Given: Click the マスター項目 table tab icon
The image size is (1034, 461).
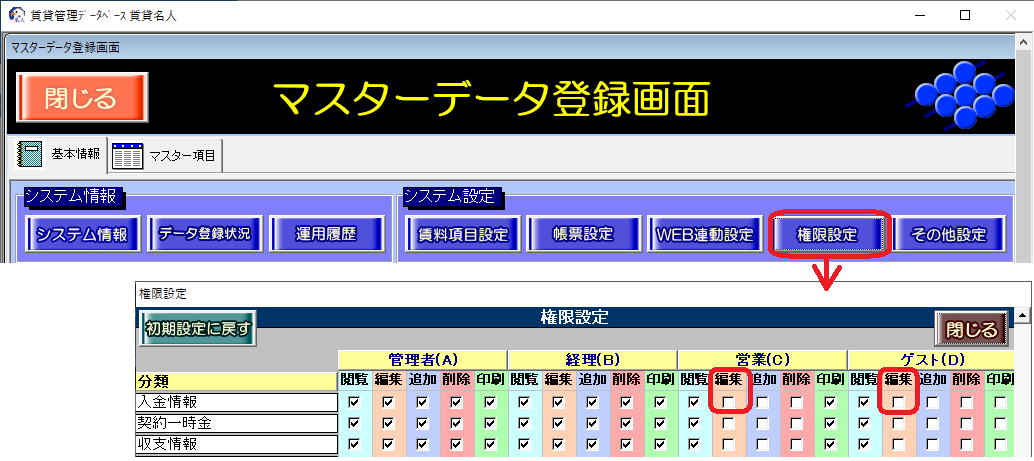Looking at the screenshot, I should [127, 156].
